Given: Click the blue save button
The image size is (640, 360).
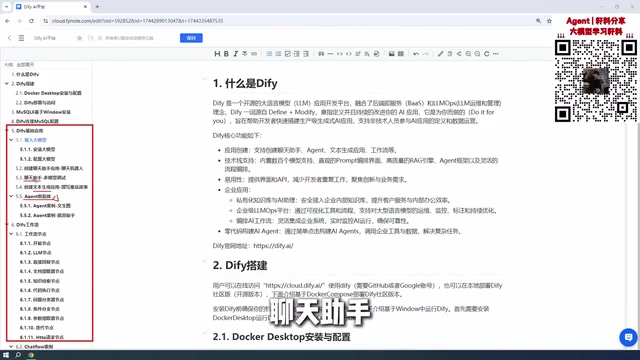Looking at the screenshot, I should [191, 38].
